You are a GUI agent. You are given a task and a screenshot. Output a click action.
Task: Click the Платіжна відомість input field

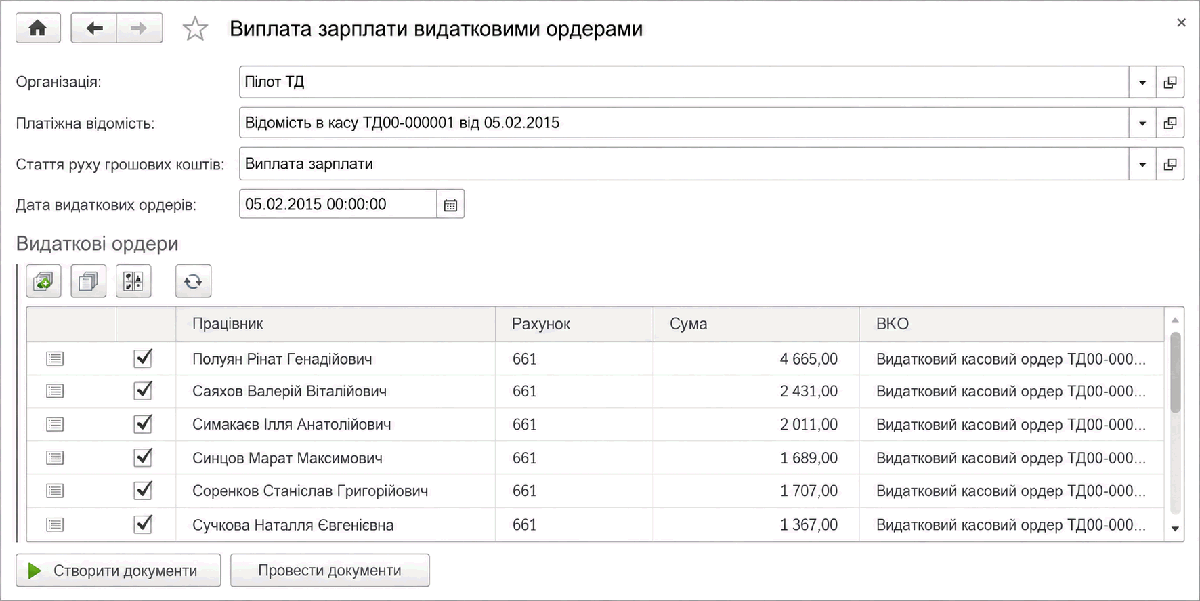(x=685, y=123)
